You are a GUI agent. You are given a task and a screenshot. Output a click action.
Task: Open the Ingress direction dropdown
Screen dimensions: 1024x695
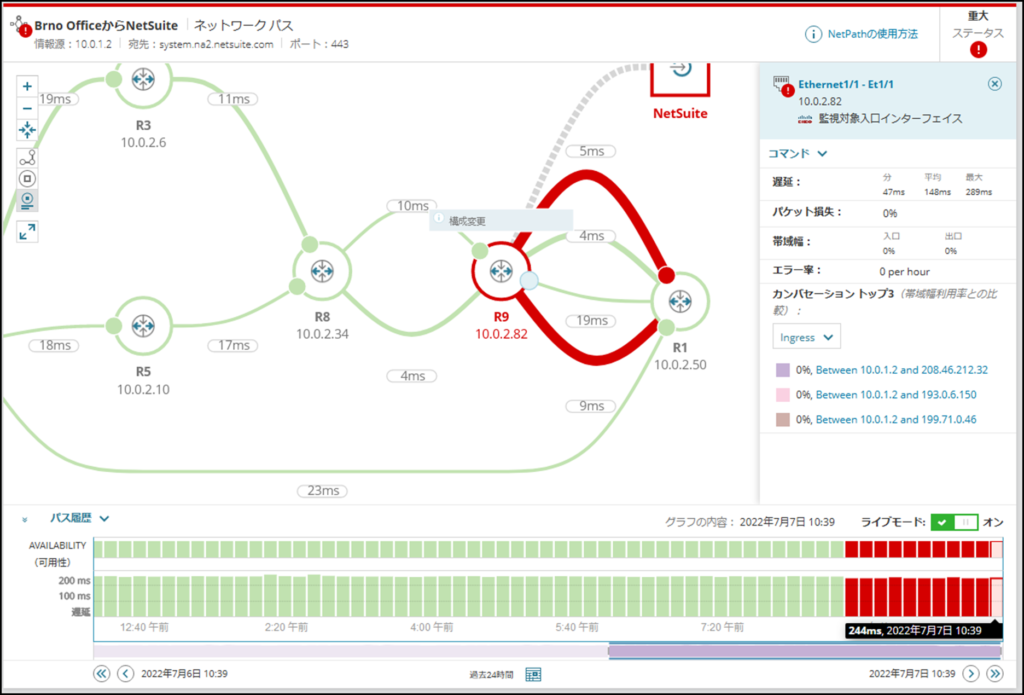(x=807, y=337)
